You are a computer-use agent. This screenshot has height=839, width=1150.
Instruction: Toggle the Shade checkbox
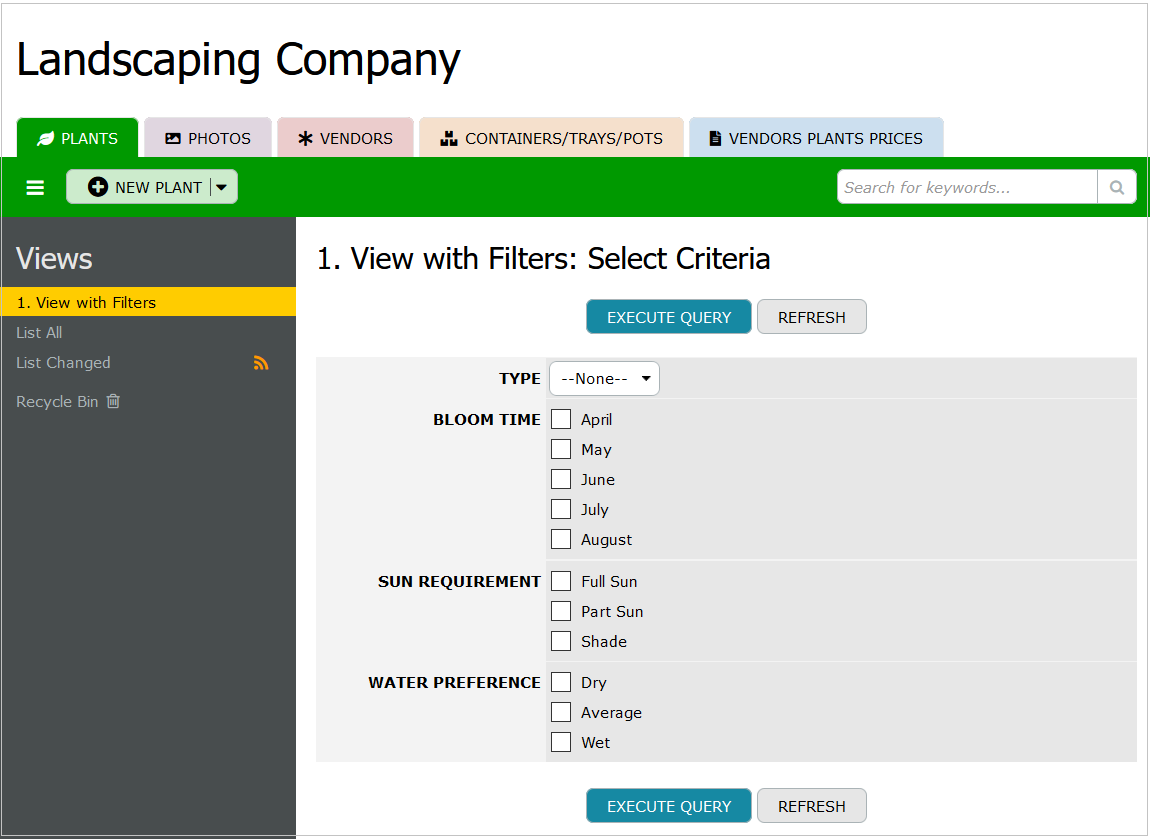click(x=561, y=641)
